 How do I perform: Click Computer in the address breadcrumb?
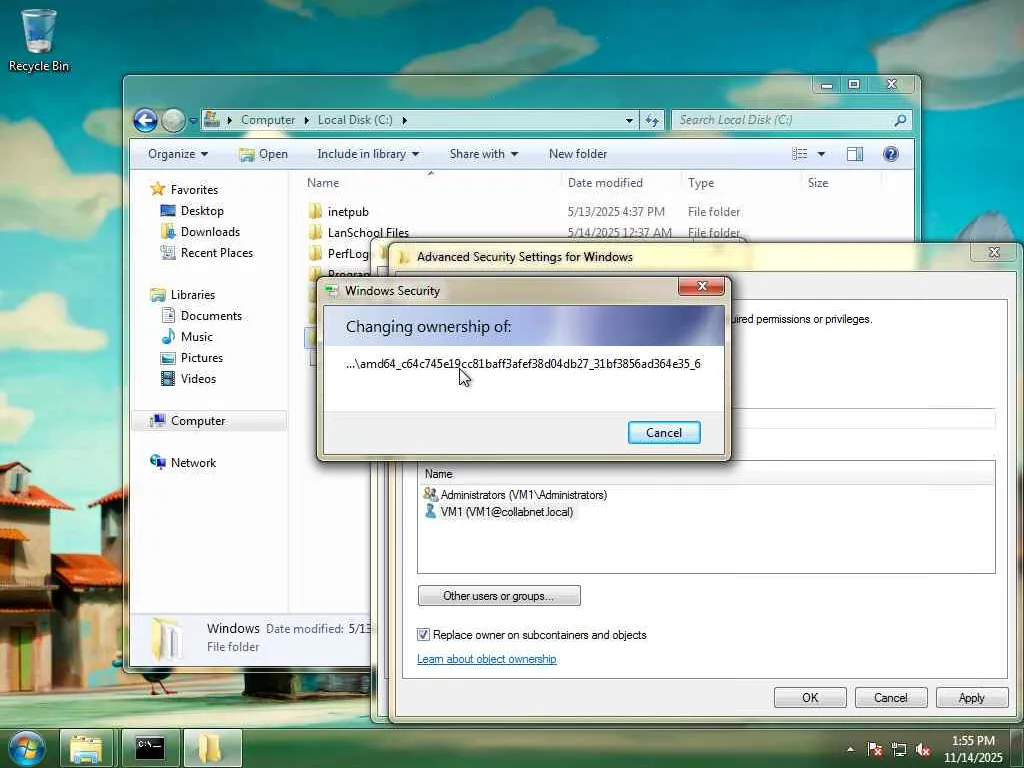click(268, 120)
